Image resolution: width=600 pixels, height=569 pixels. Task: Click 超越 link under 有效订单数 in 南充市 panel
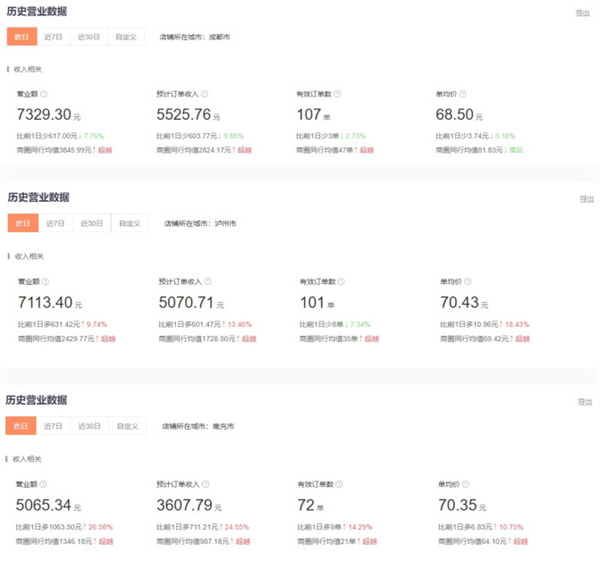[370, 541]
